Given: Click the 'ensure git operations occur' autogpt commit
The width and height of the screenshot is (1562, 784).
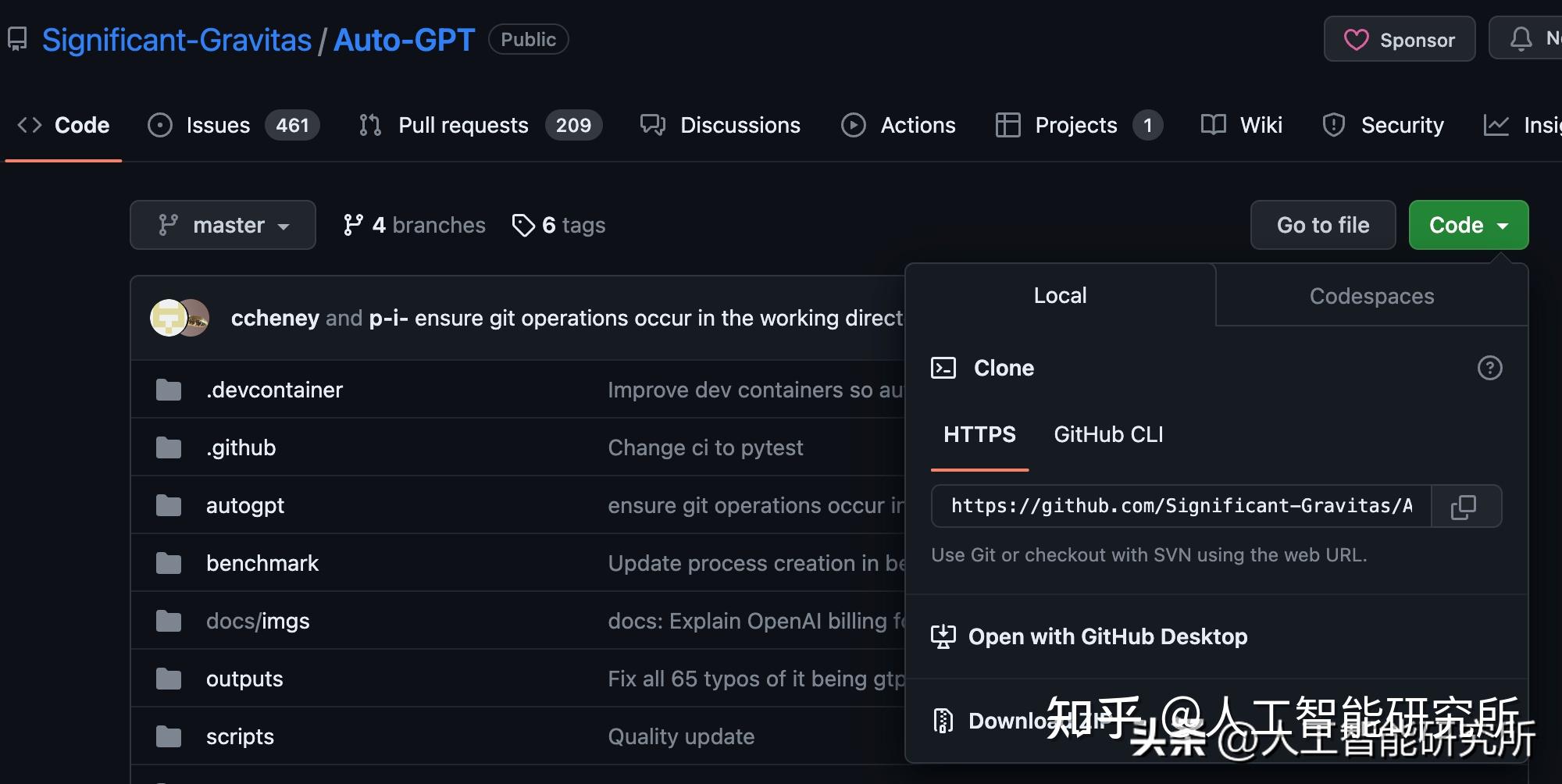Looking at the screenshot, I should tap(756, 505).
